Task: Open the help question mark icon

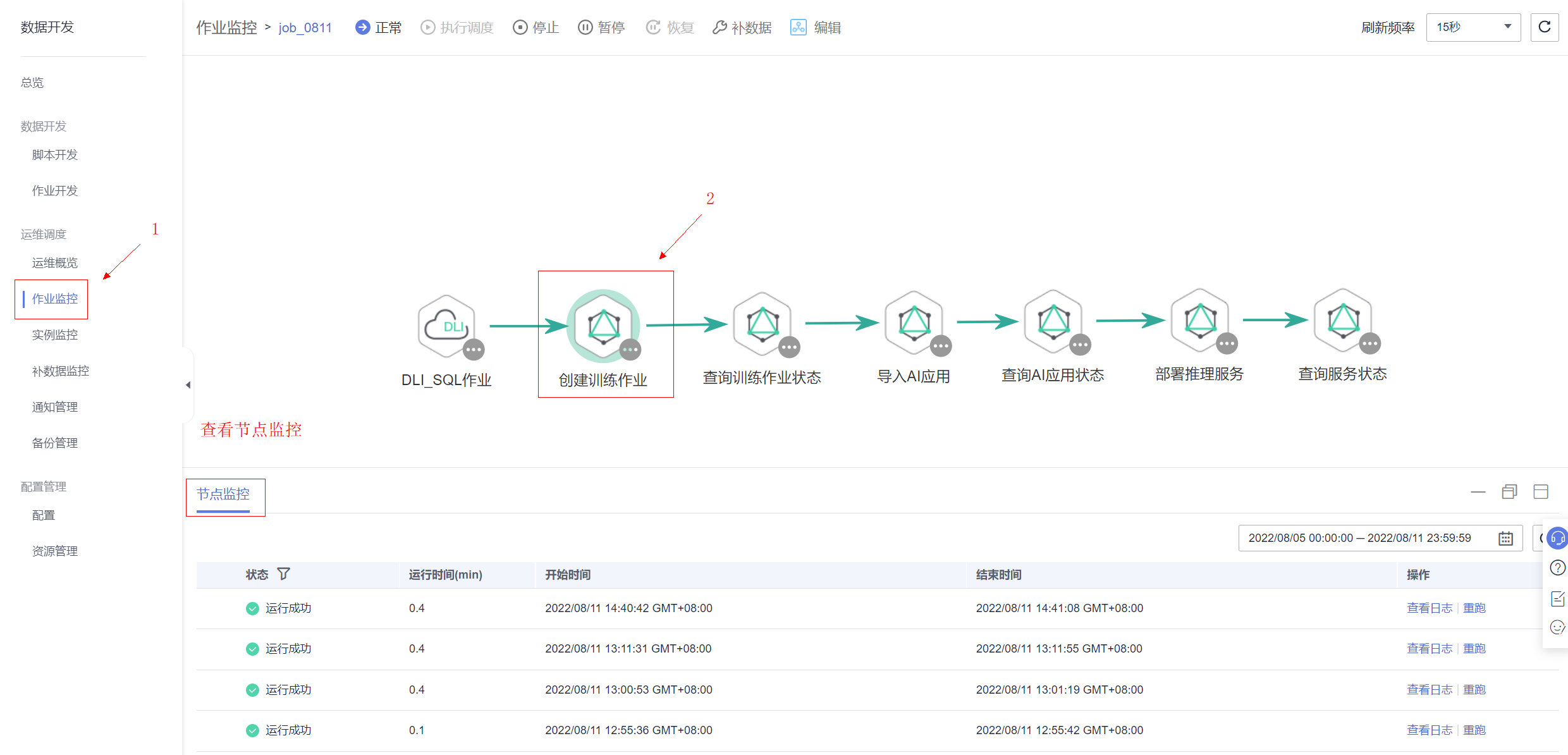Action: [1558, 568]
